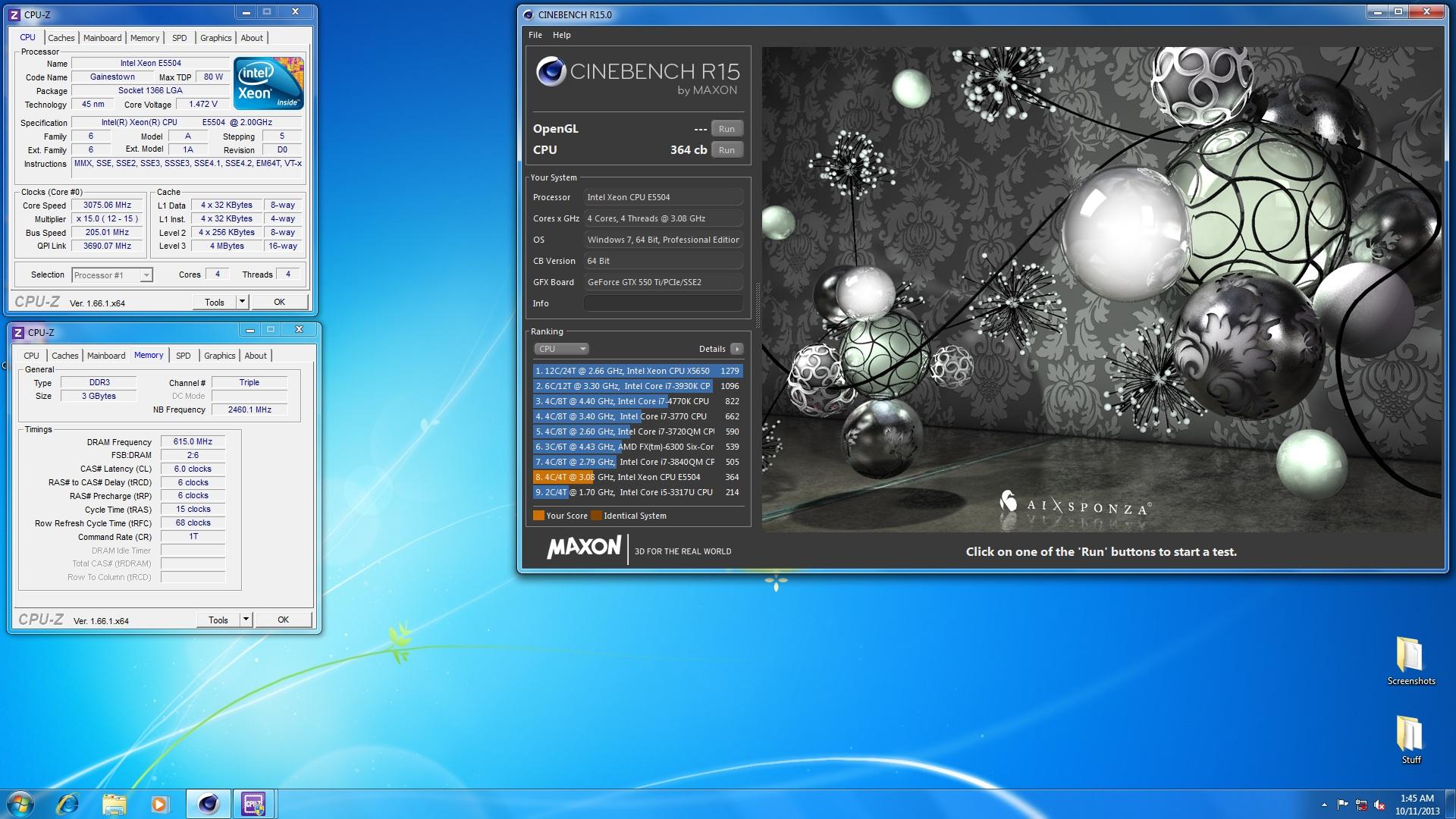Screen dimensions: 1456x819
Task: Click Tools button in lower CPU-Z window
Action: pos(218,620)
